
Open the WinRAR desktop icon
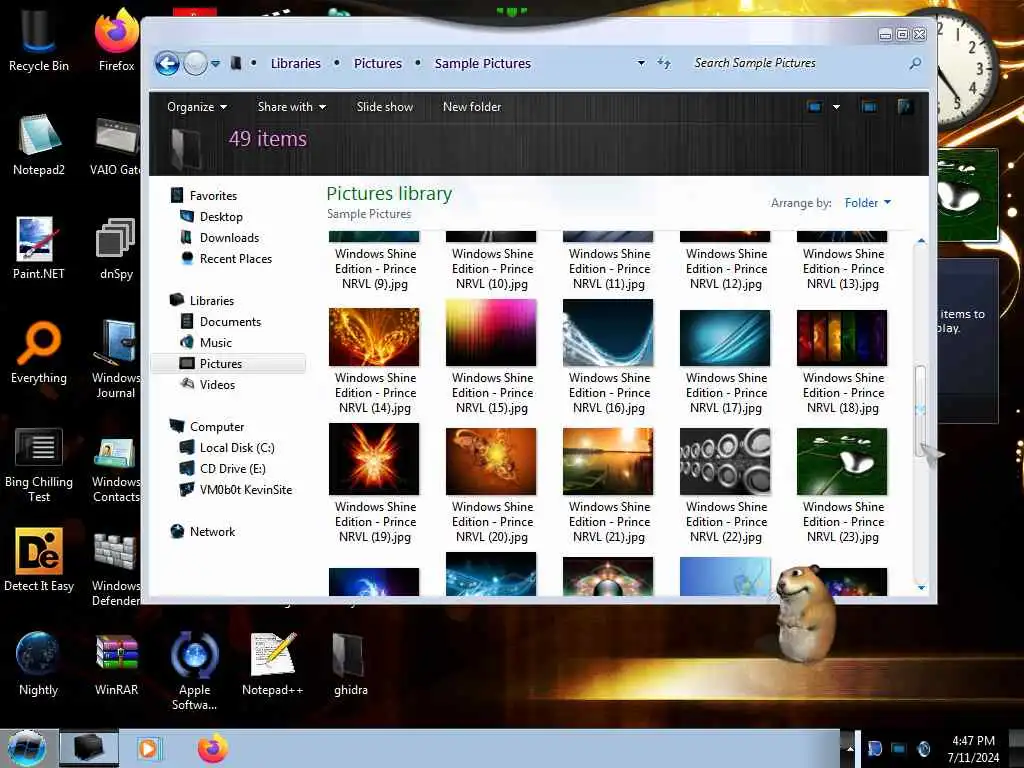click(x=116, y=664)
